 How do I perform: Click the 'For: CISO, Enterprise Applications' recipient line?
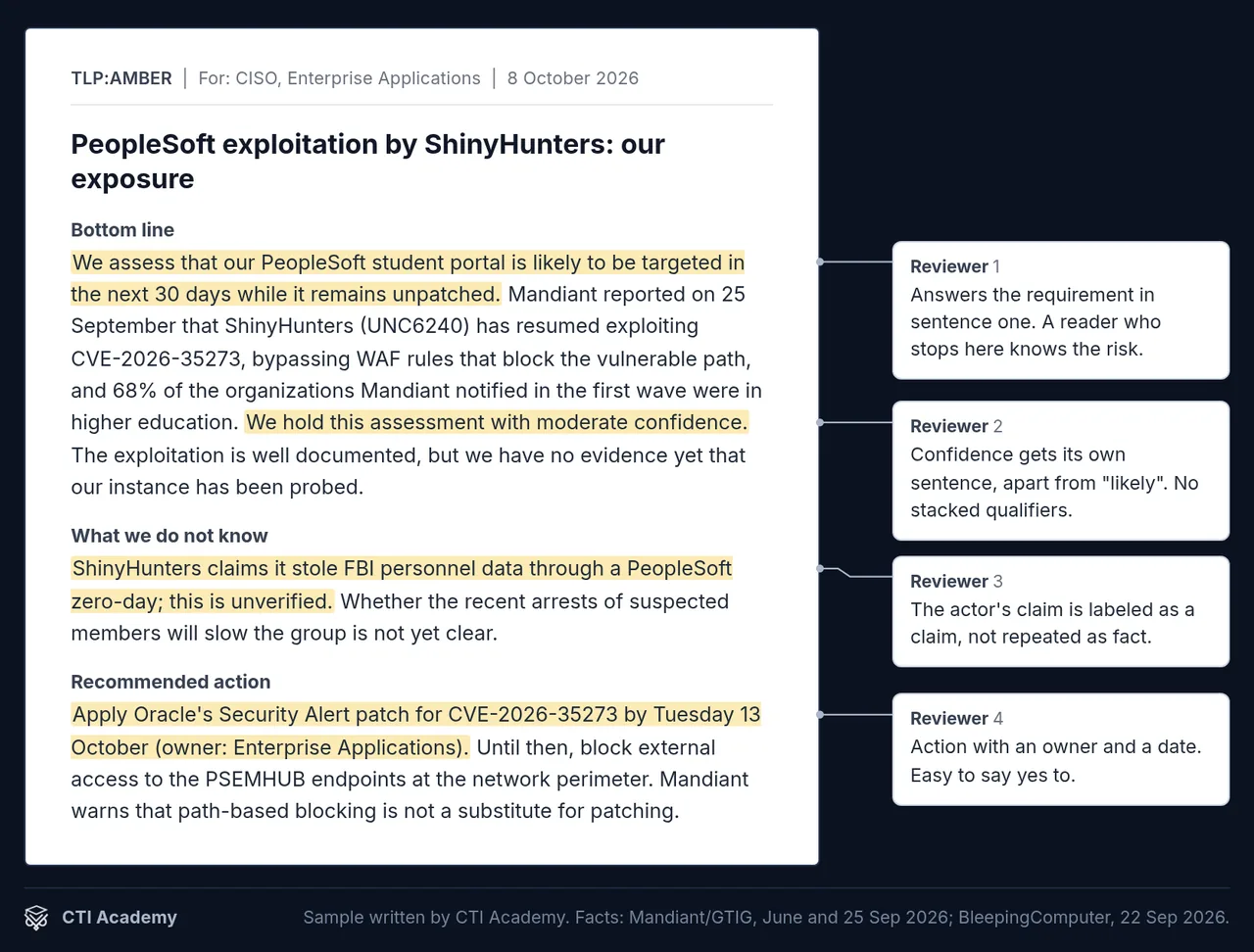(339, 78)
